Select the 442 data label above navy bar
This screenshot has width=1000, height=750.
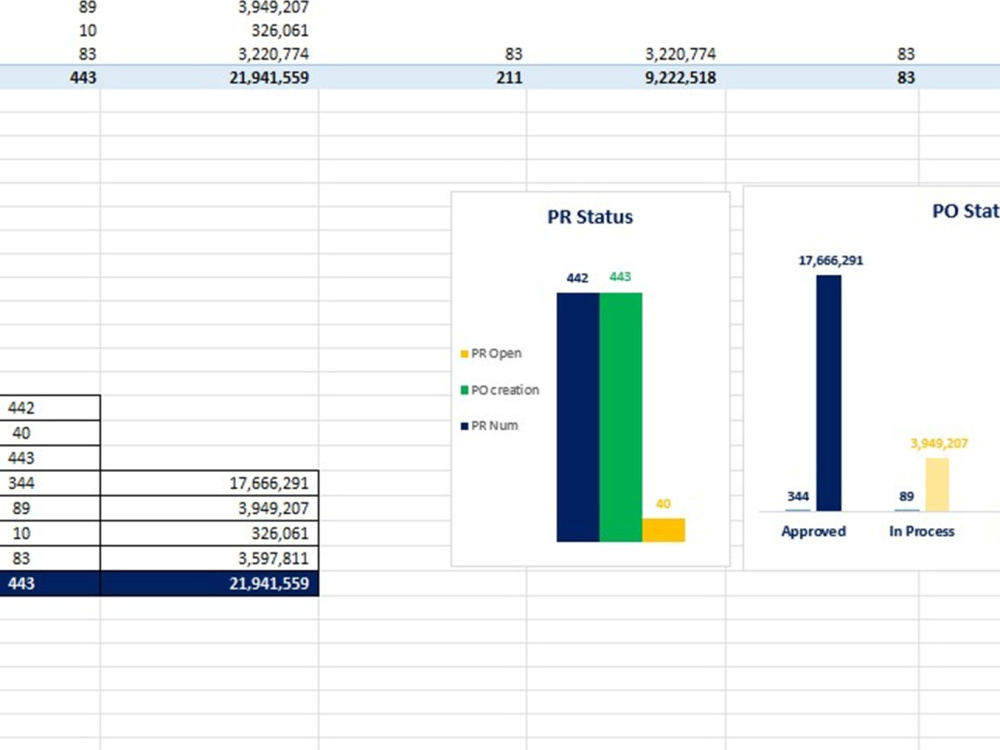(577, 278)
